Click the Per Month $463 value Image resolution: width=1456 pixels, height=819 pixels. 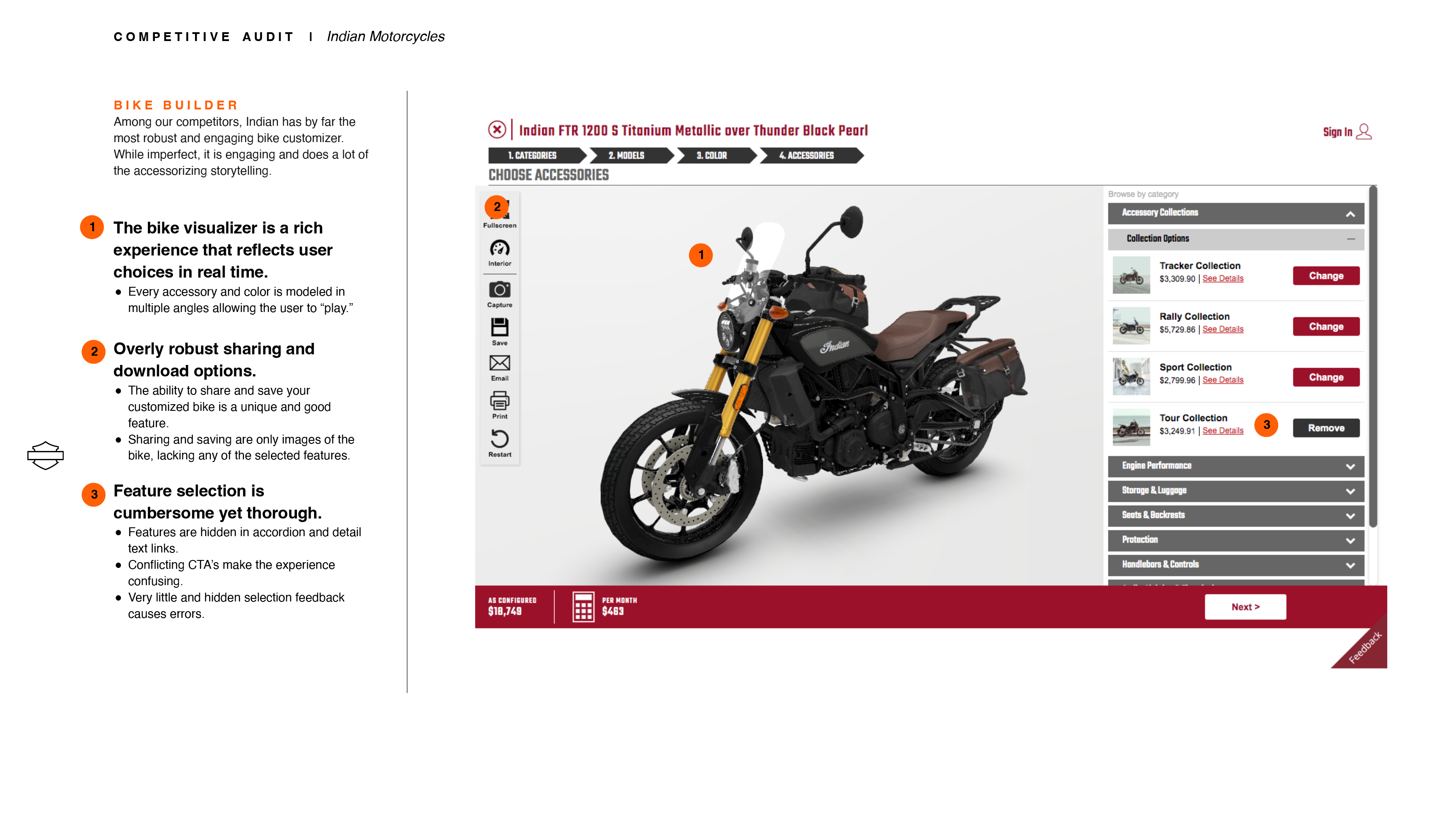coord(619,606)
